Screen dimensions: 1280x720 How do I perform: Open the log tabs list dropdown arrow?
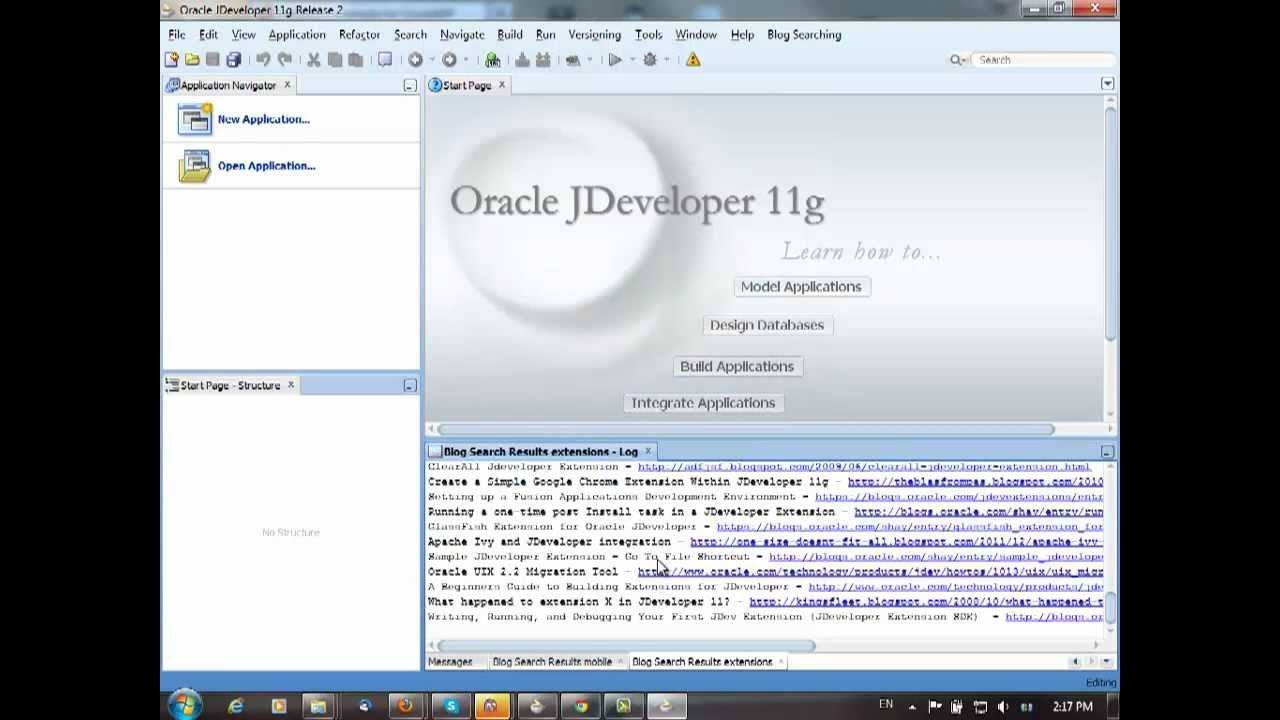point(1107,661)
